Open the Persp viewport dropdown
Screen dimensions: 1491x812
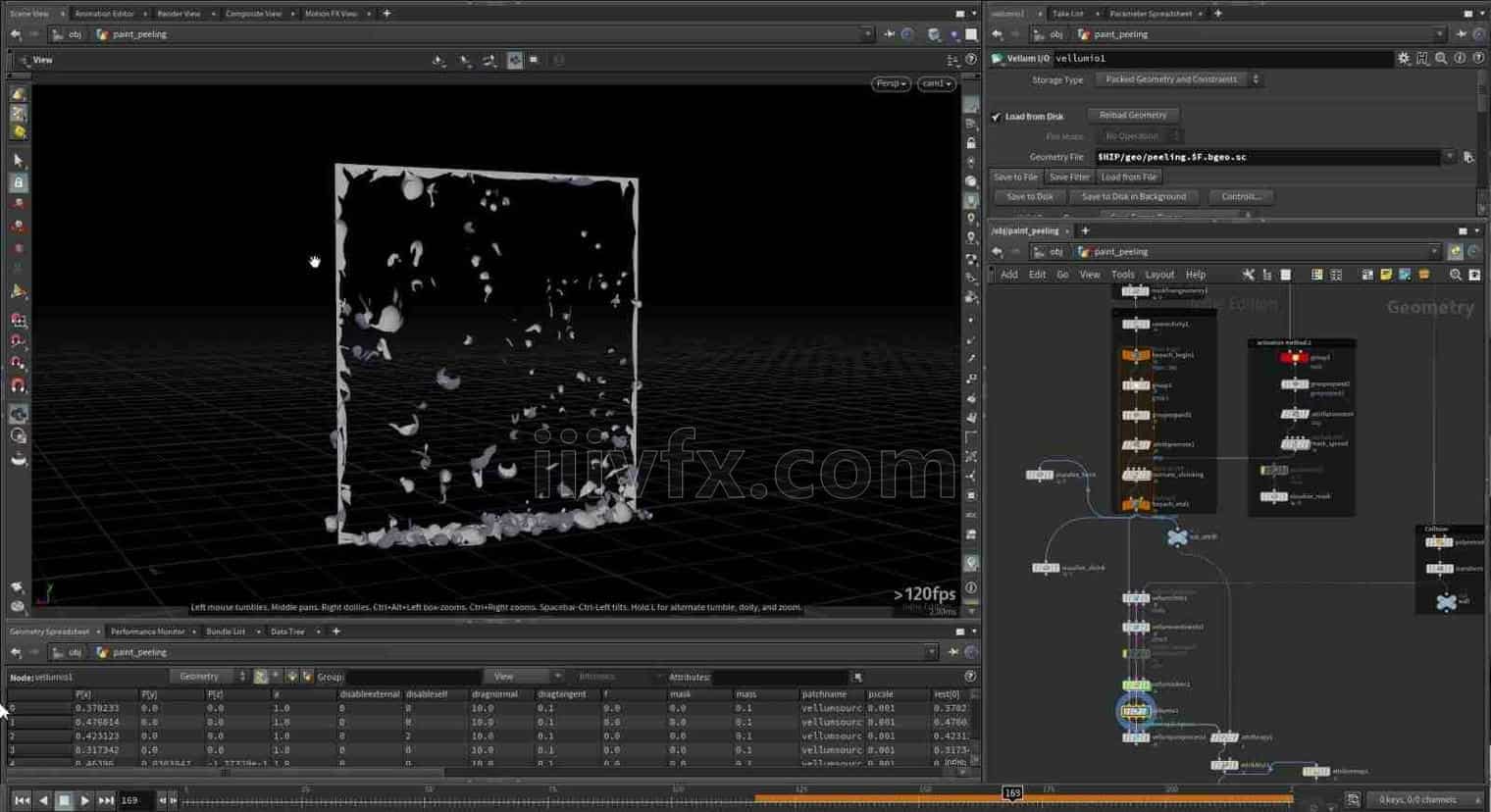891,83
